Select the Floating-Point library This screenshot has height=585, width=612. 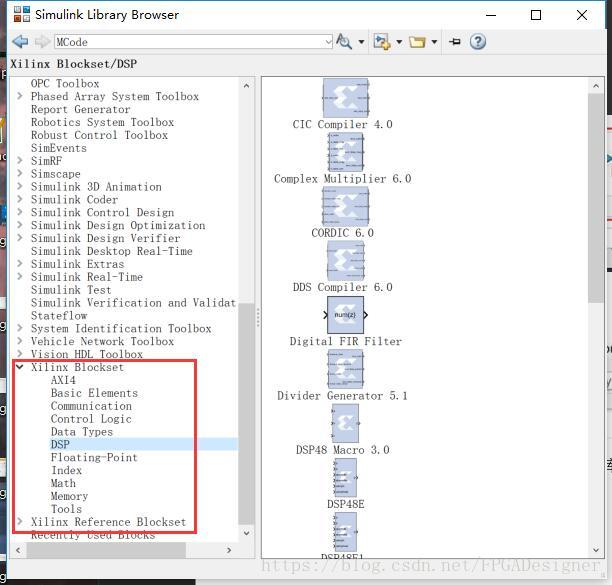(94, 457)
